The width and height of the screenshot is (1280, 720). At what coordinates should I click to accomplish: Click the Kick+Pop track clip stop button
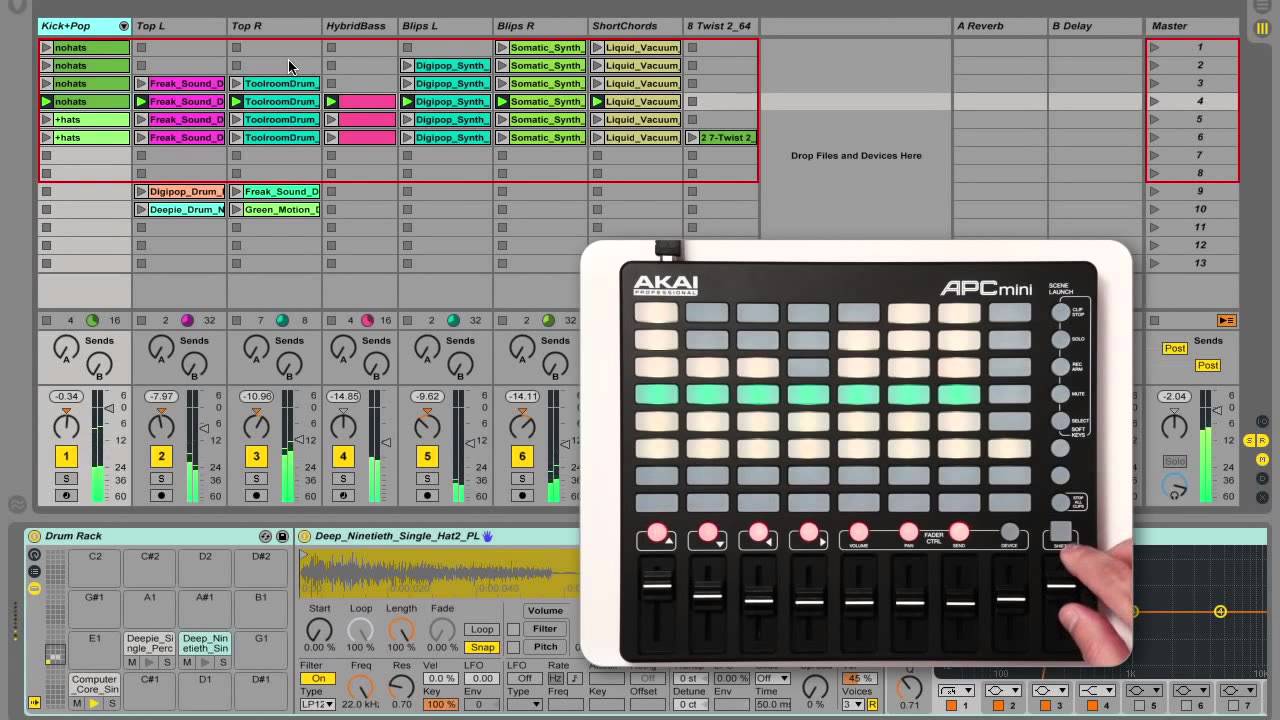coord(46,321)
